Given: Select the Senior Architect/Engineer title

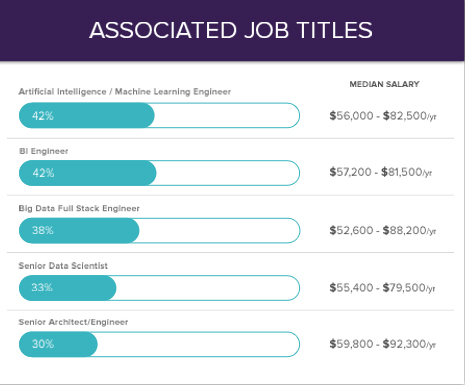Looking at the screenshot, I should 73,322.
